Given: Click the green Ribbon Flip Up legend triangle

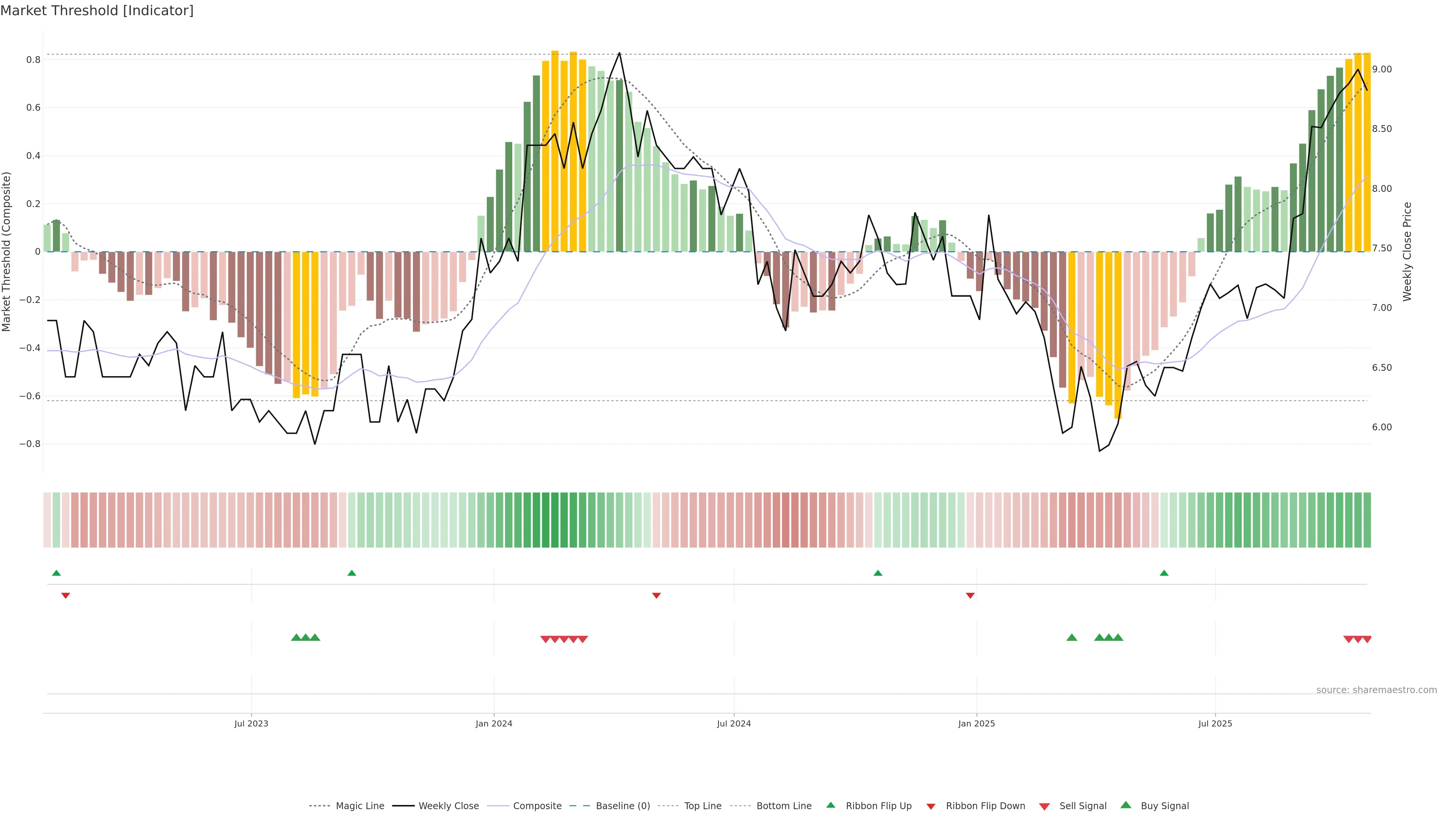Looking at the screenshot, I should [x=830, y=805].
